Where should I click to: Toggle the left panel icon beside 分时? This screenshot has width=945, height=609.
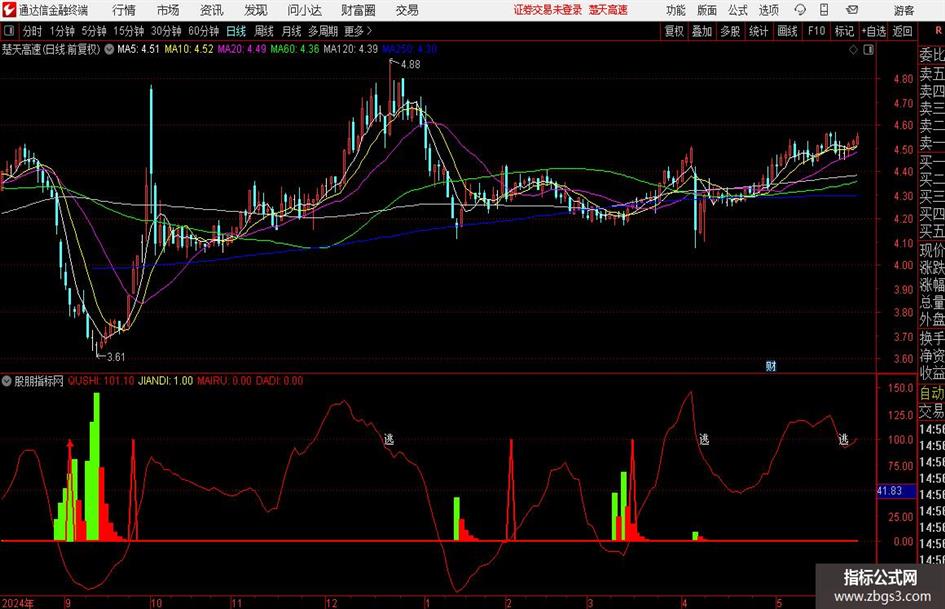pyautogui.click(x=9, y=31)
